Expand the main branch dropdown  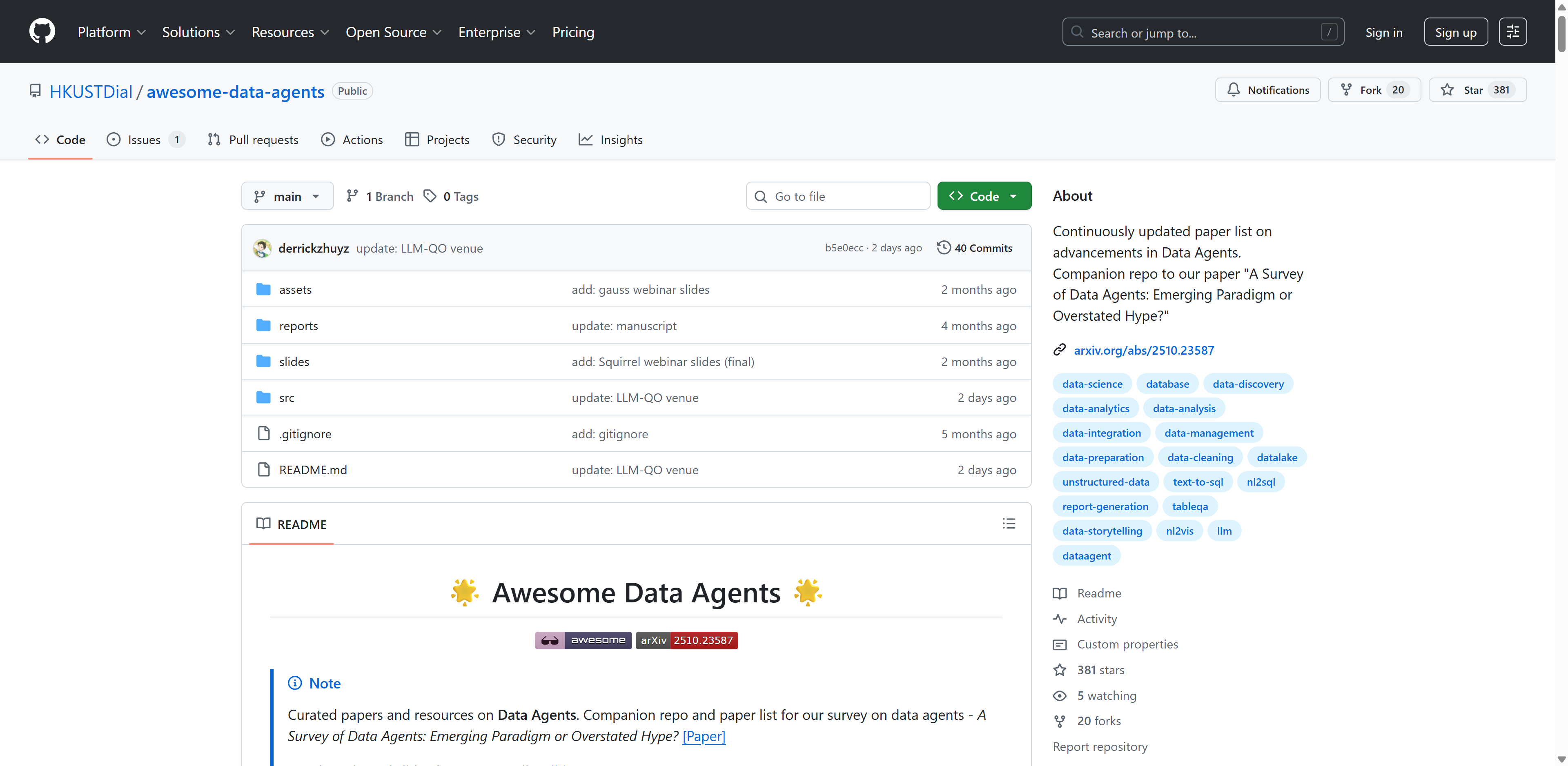[x=287, y=196]
